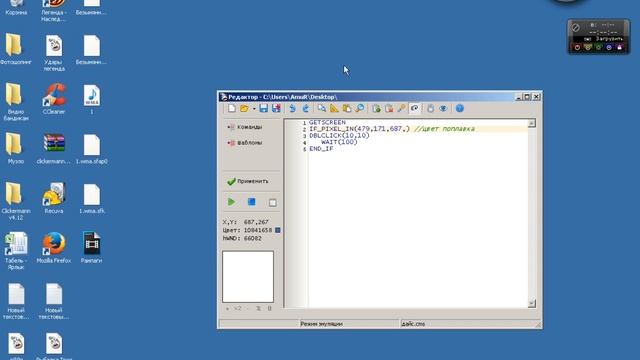The height and width of the screenshot is (360, 640).
Task: Open the Mozilla Firefox desktop shortcut
Action: [x=54, y=247]
